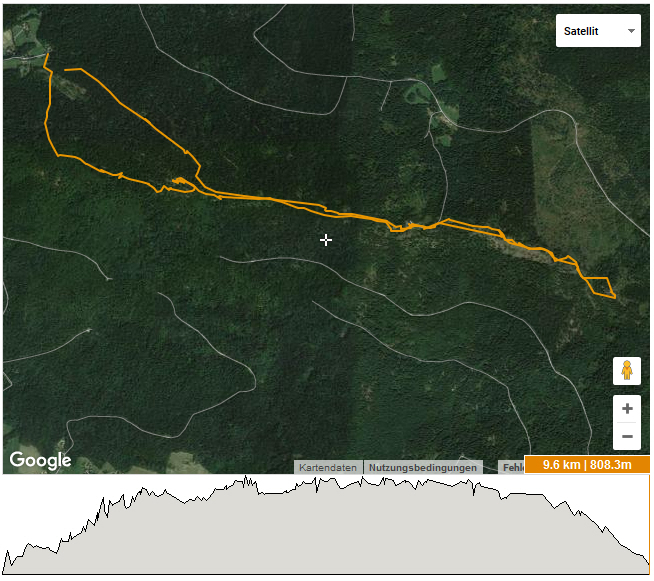Screen dimensions: 654x581
Task: Zoom out with the minus button
Action: 627,436
